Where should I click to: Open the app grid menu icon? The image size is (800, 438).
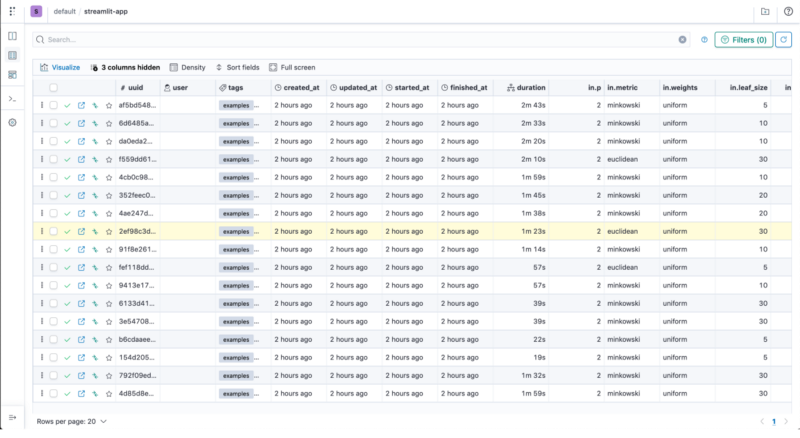click(12, 11)
